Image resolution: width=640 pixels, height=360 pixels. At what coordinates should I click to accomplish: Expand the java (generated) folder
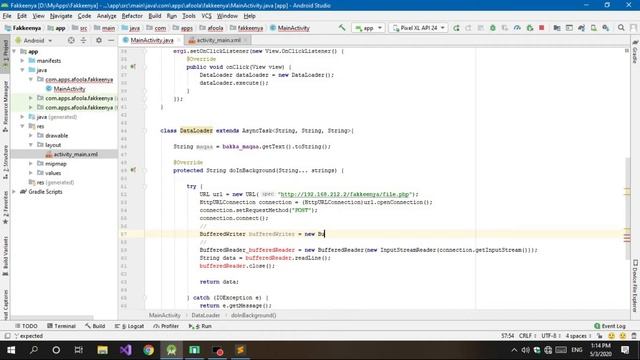tap(22, 117)
